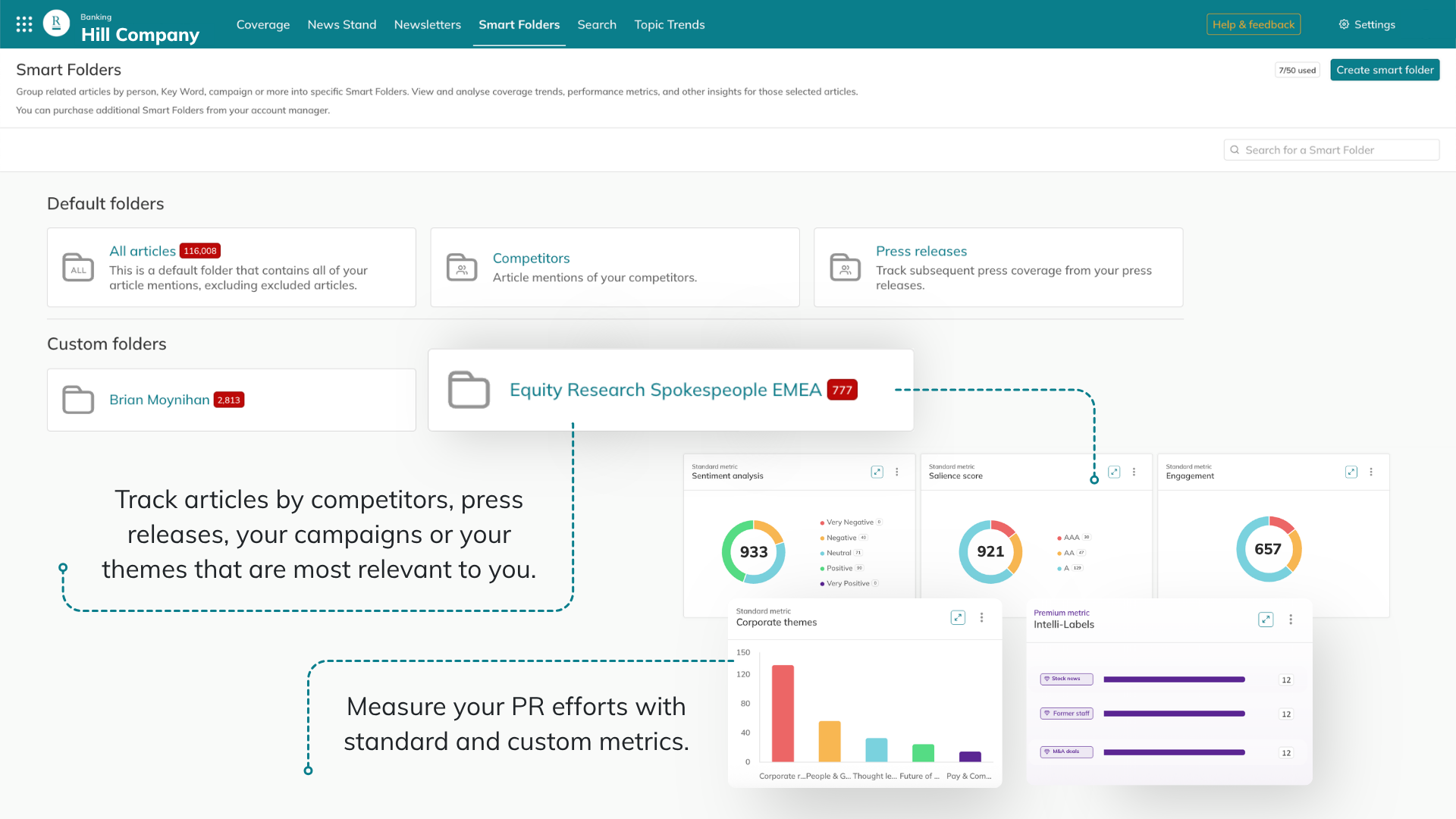1456x819 pixels.
Task: Open Corporate themes three-dot options menu
Action: [982, 617]
